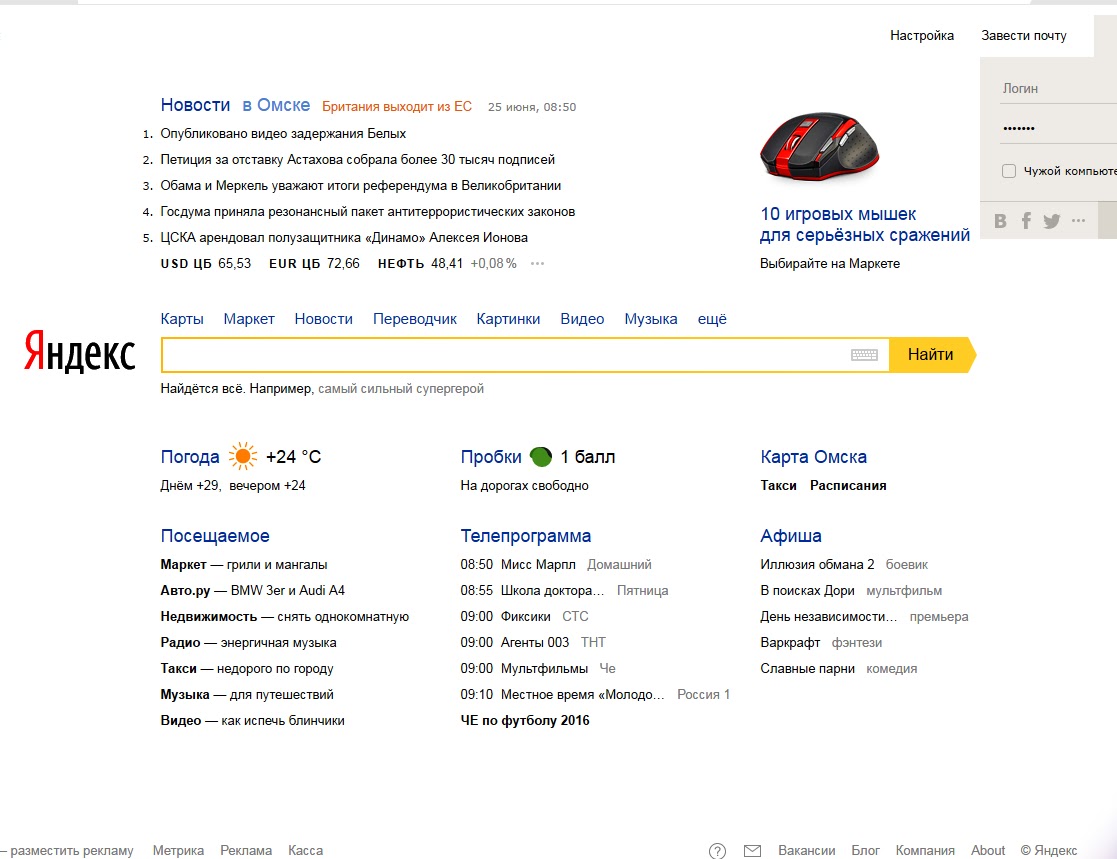Click the Яндекс logo
Viewport: 1117px width, 859px height.
tap(80, 351)
